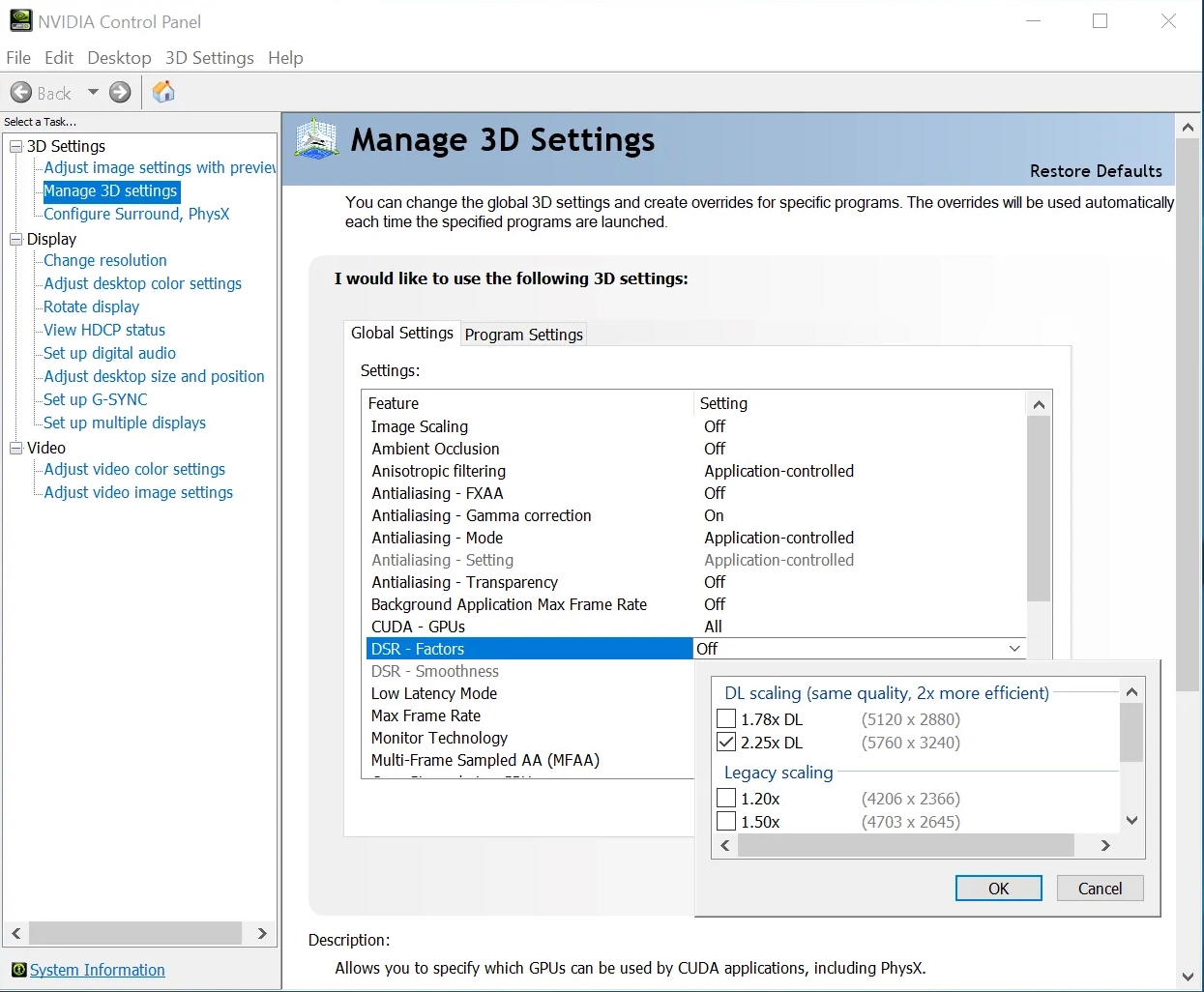Click the System Information icon
The height and width of the screenshot is (992, 1204).
tap(18, 970)
